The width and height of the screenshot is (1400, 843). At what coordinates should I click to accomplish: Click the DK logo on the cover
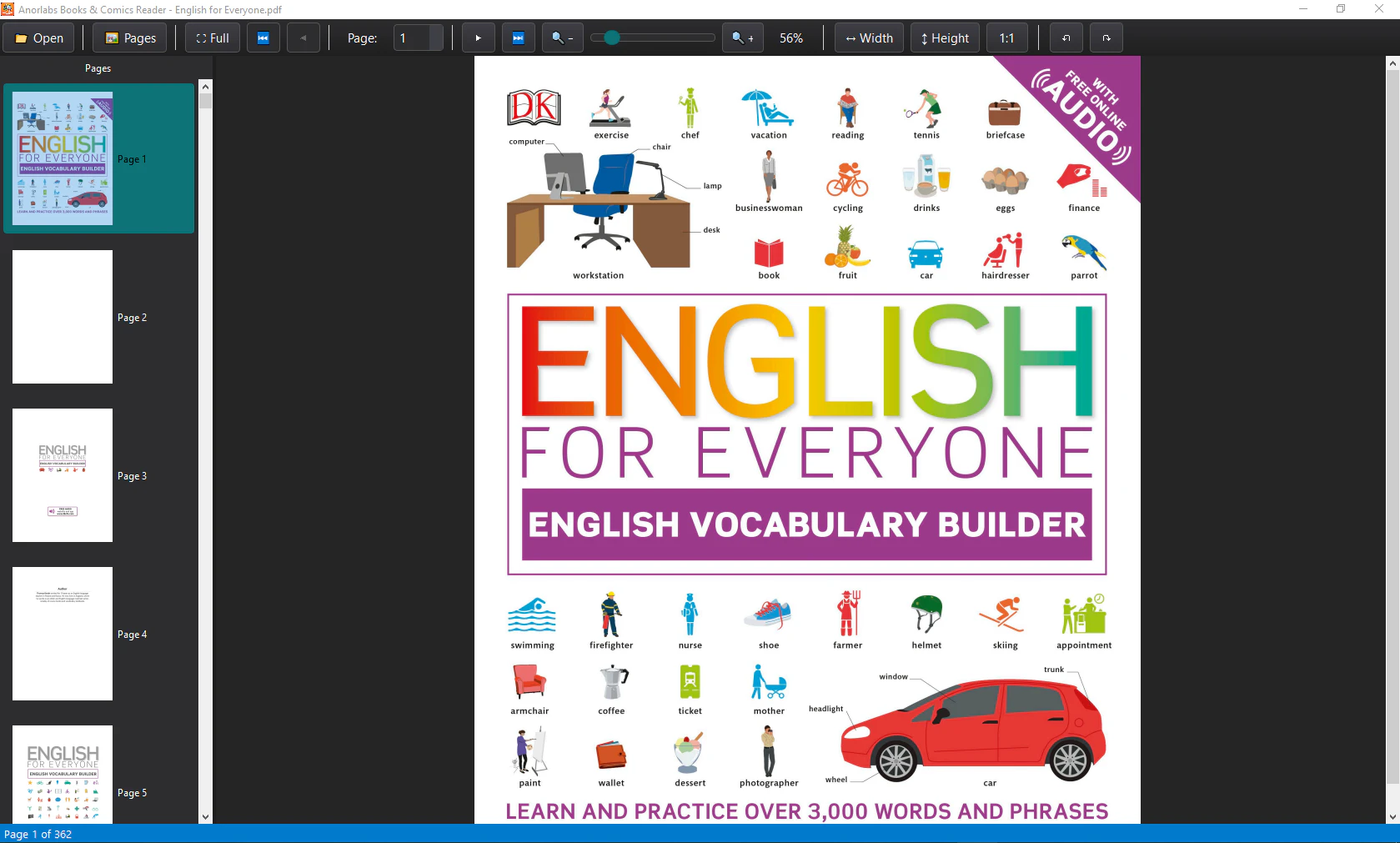click(534, 108)
